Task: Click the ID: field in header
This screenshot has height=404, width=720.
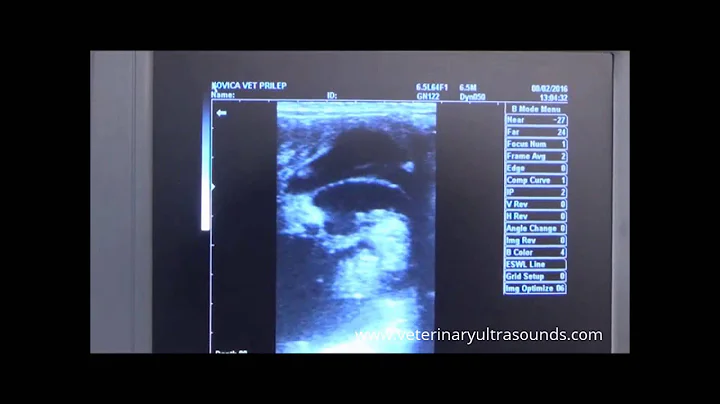Action: [x=332, y=95]
